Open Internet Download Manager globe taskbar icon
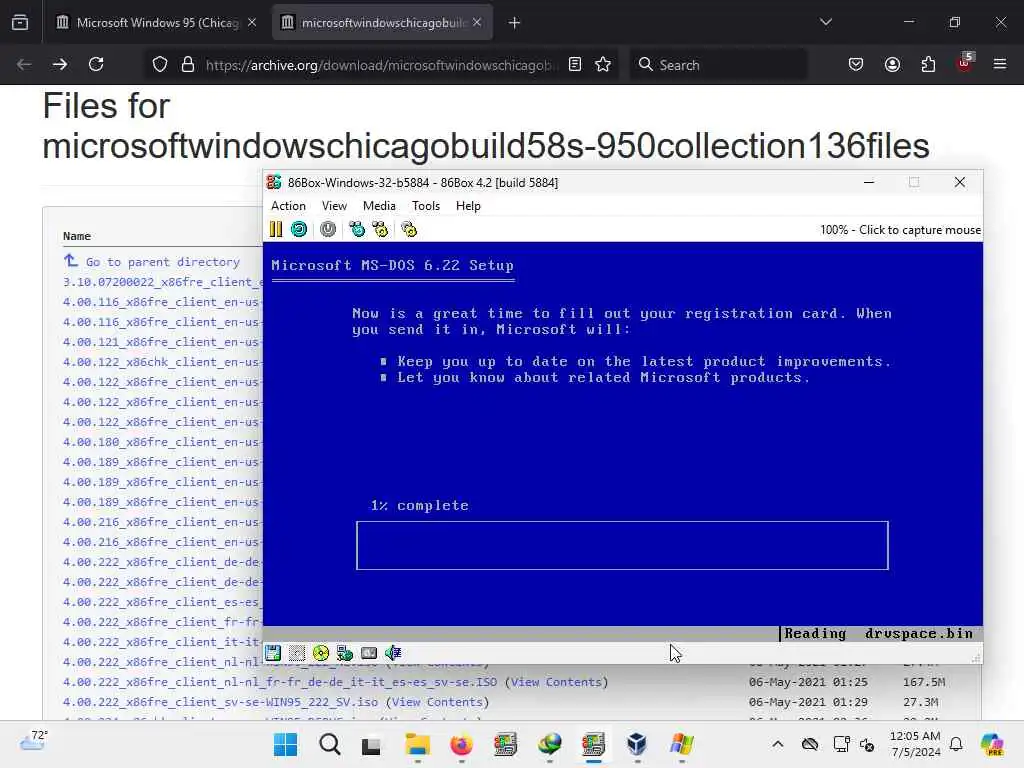1024x768 pixels. [549, 744]
